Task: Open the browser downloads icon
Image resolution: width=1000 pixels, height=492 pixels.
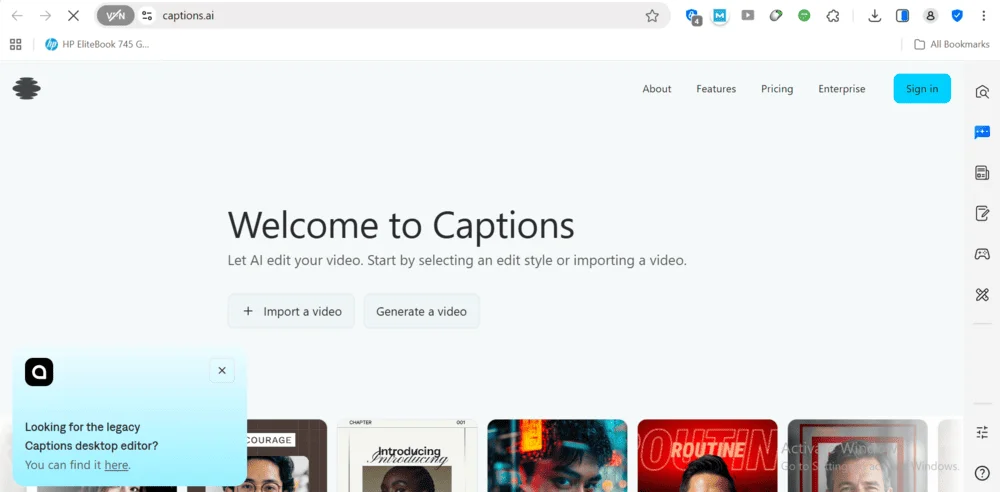Action: pyautogui.click(x=875, y=16)
